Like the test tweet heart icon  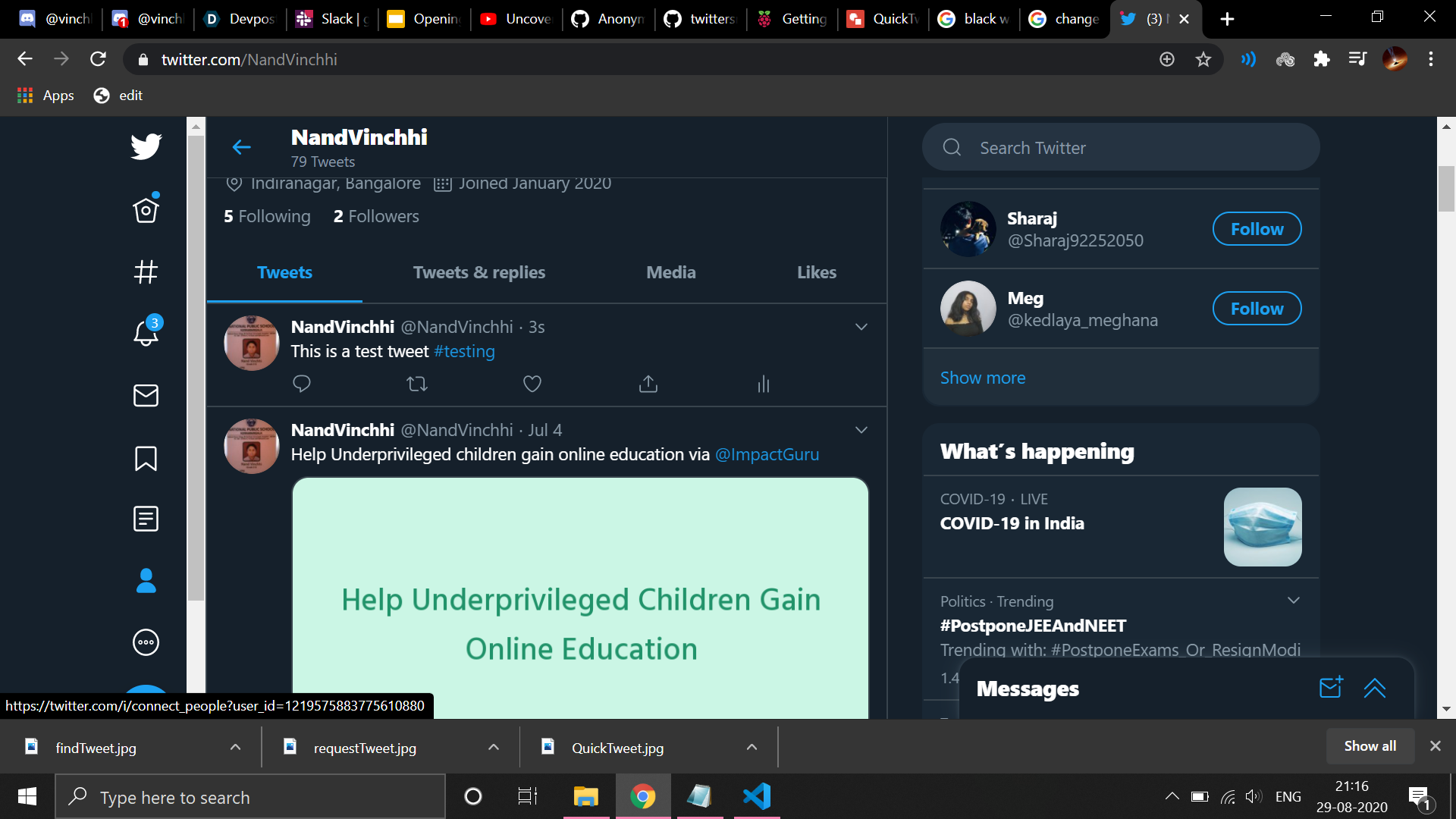(x=532, y=384)
